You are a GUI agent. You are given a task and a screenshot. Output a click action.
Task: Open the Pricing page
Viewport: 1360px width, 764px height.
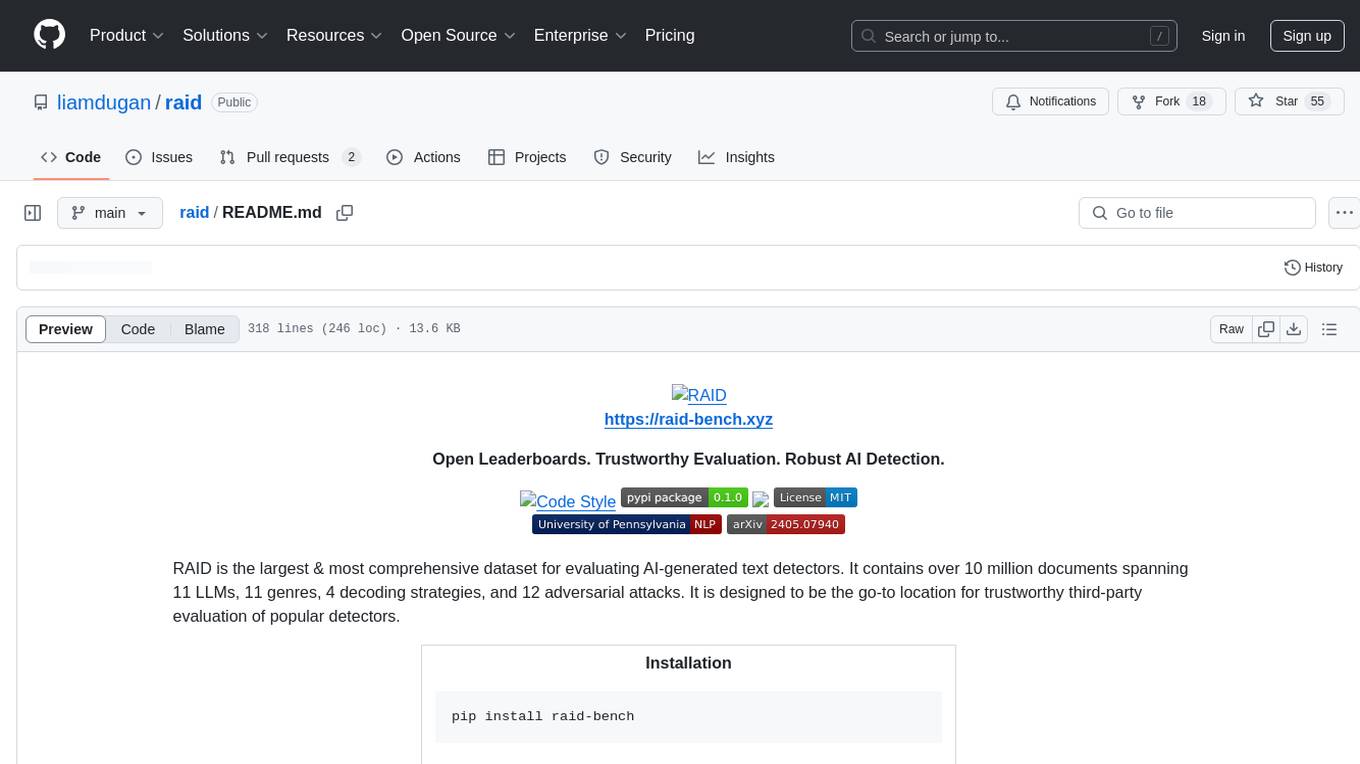(670, 35)
